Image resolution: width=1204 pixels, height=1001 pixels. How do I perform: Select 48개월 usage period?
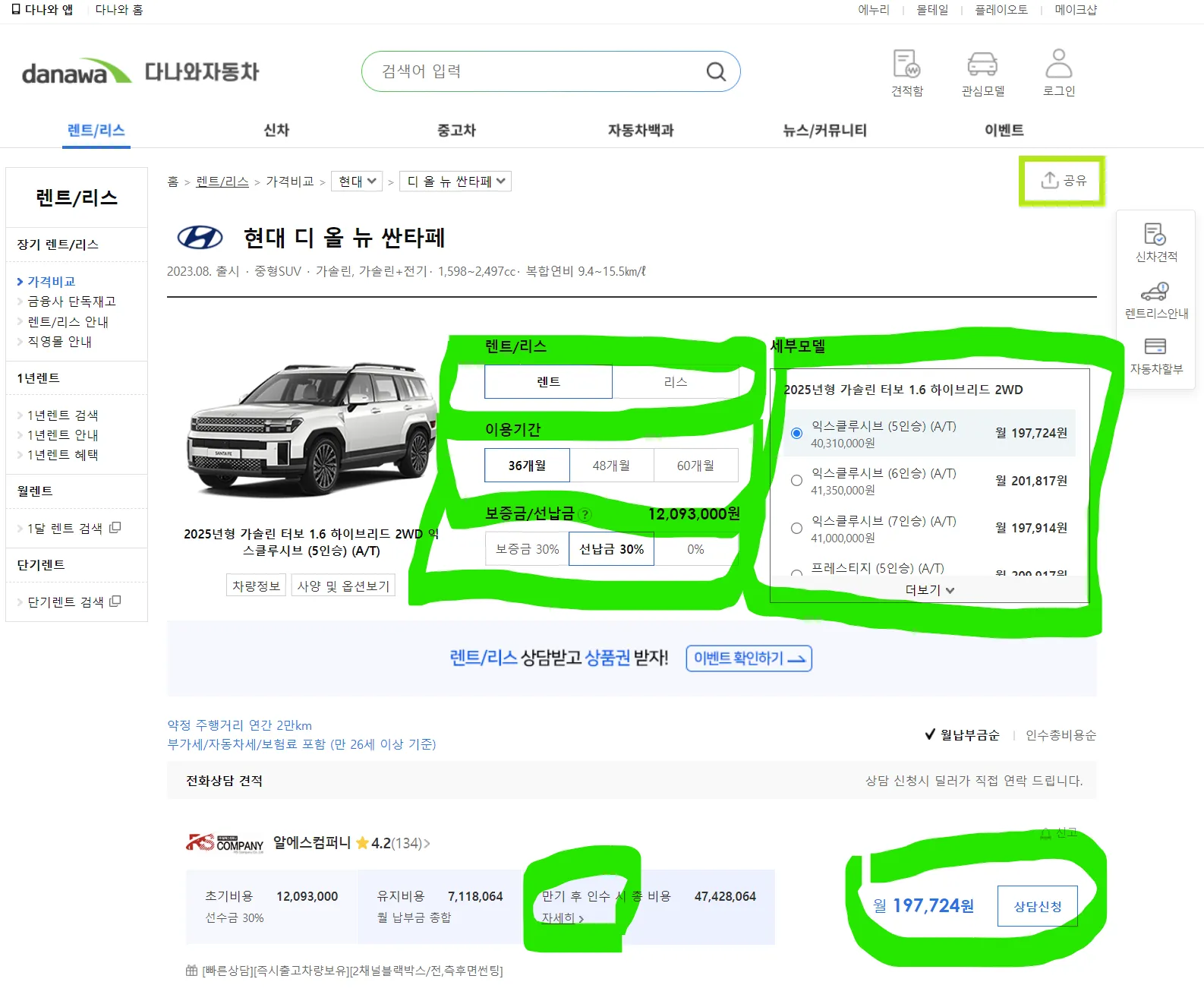pyautogui.click(x=611, y=466)
